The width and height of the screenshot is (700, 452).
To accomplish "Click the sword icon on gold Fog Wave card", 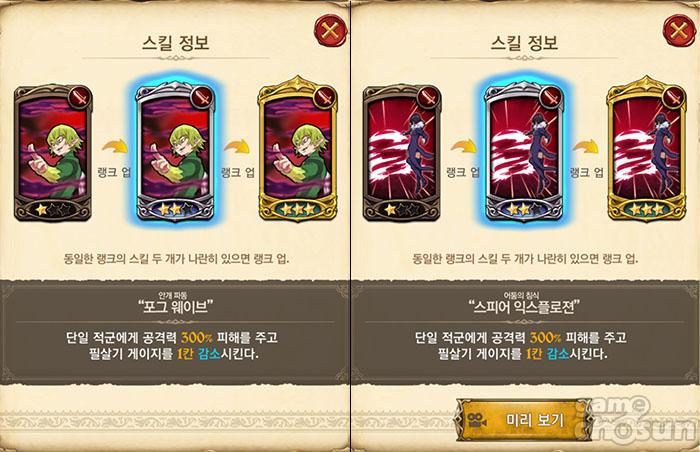I will 325,97.
